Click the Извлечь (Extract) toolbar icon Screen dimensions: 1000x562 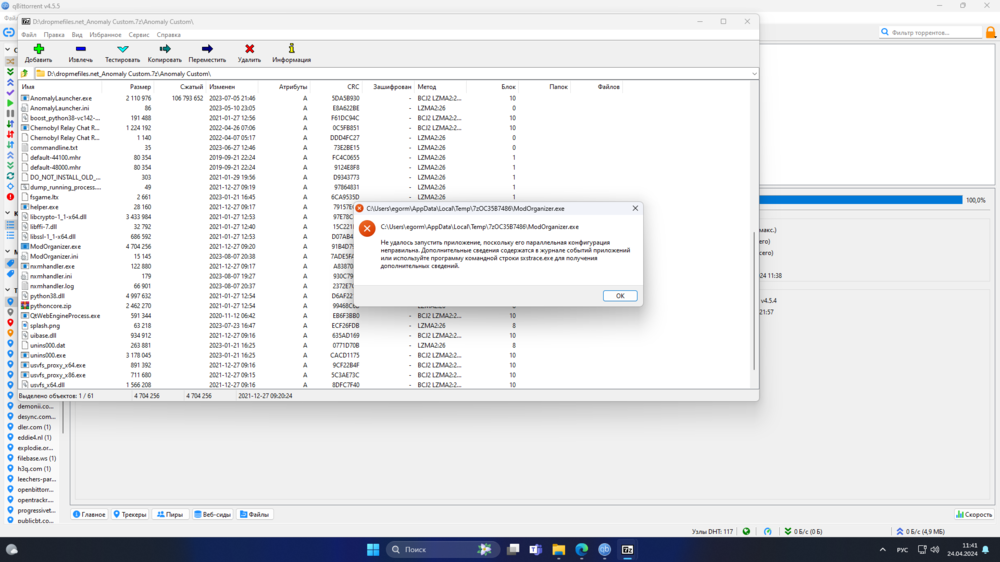(80, 49)
